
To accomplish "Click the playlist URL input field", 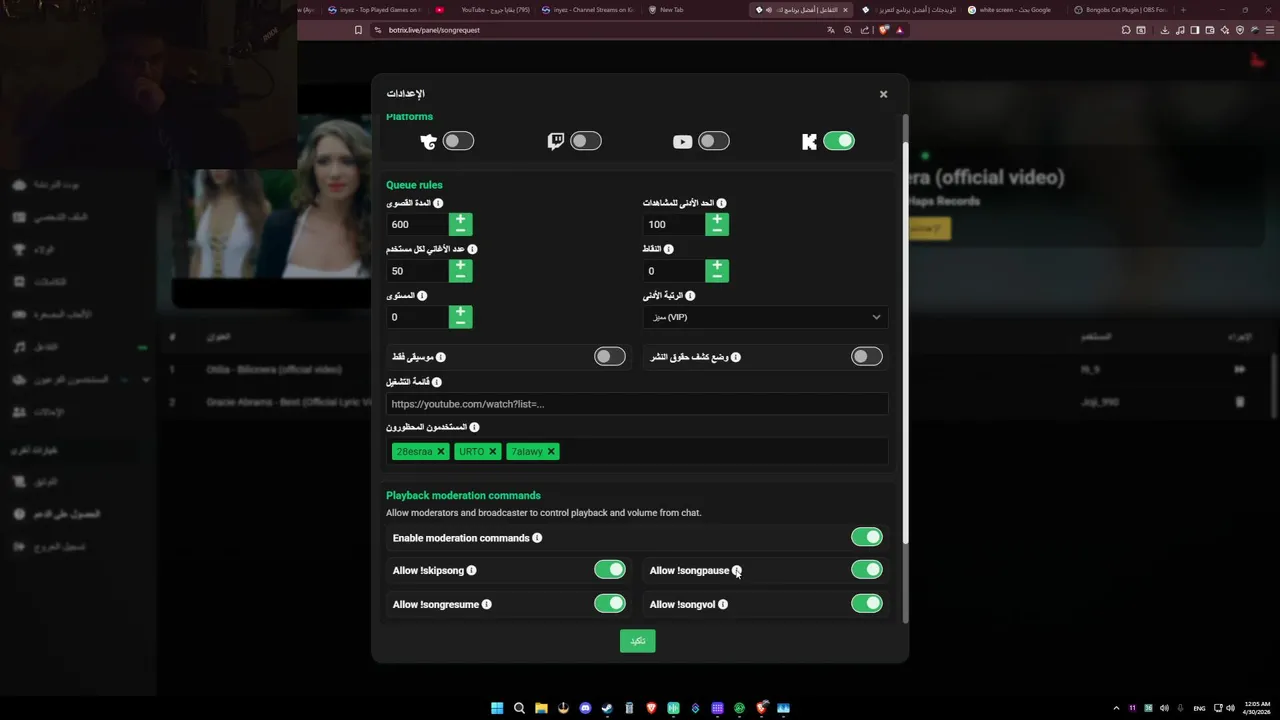I will (637, 404).
